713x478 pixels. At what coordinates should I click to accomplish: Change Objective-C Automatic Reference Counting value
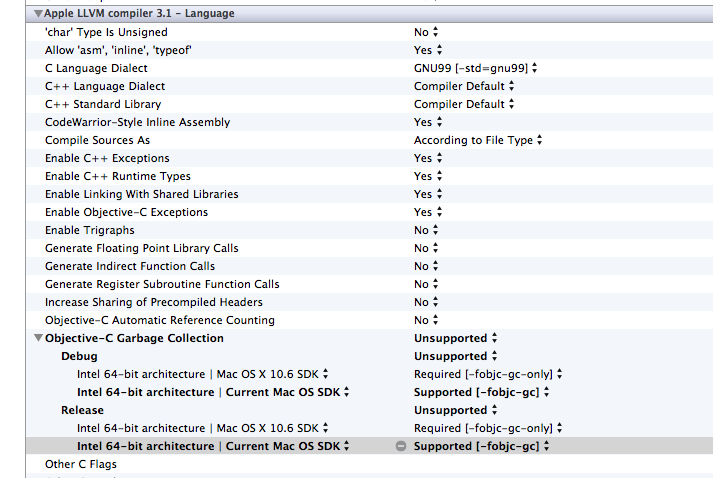pos(426,320)
